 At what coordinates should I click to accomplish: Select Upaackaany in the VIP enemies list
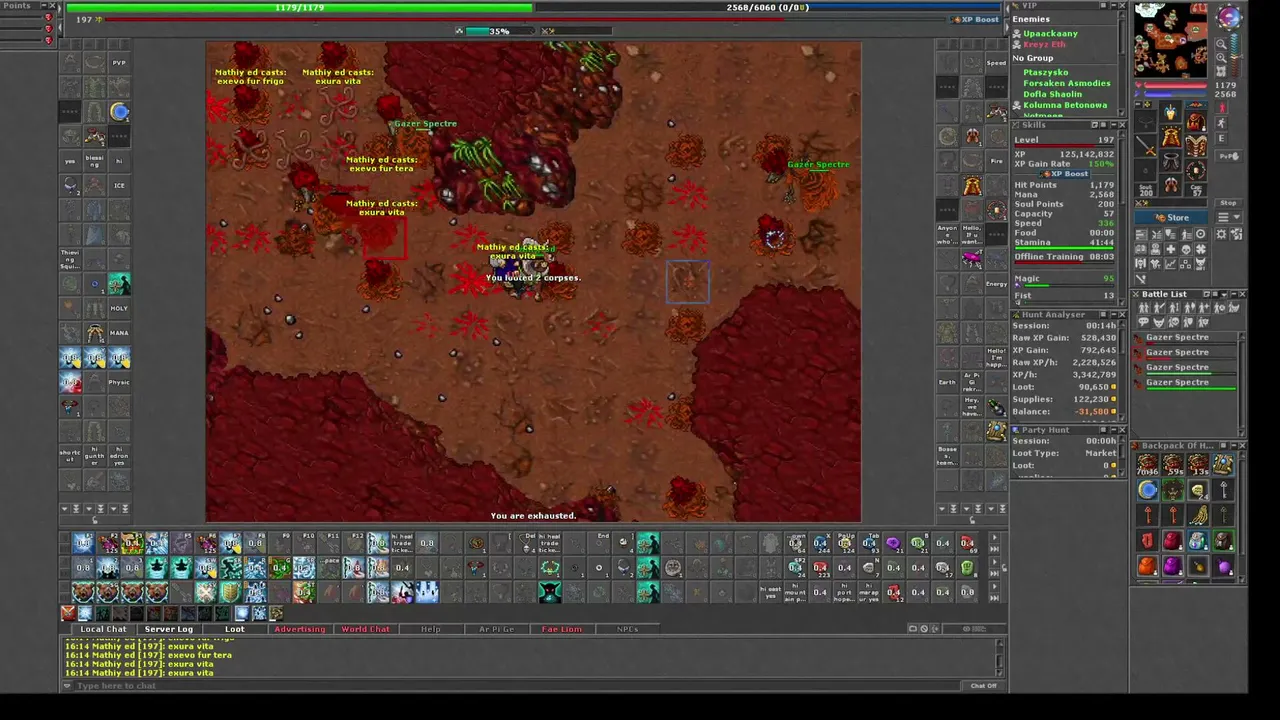pos(1050,34)
